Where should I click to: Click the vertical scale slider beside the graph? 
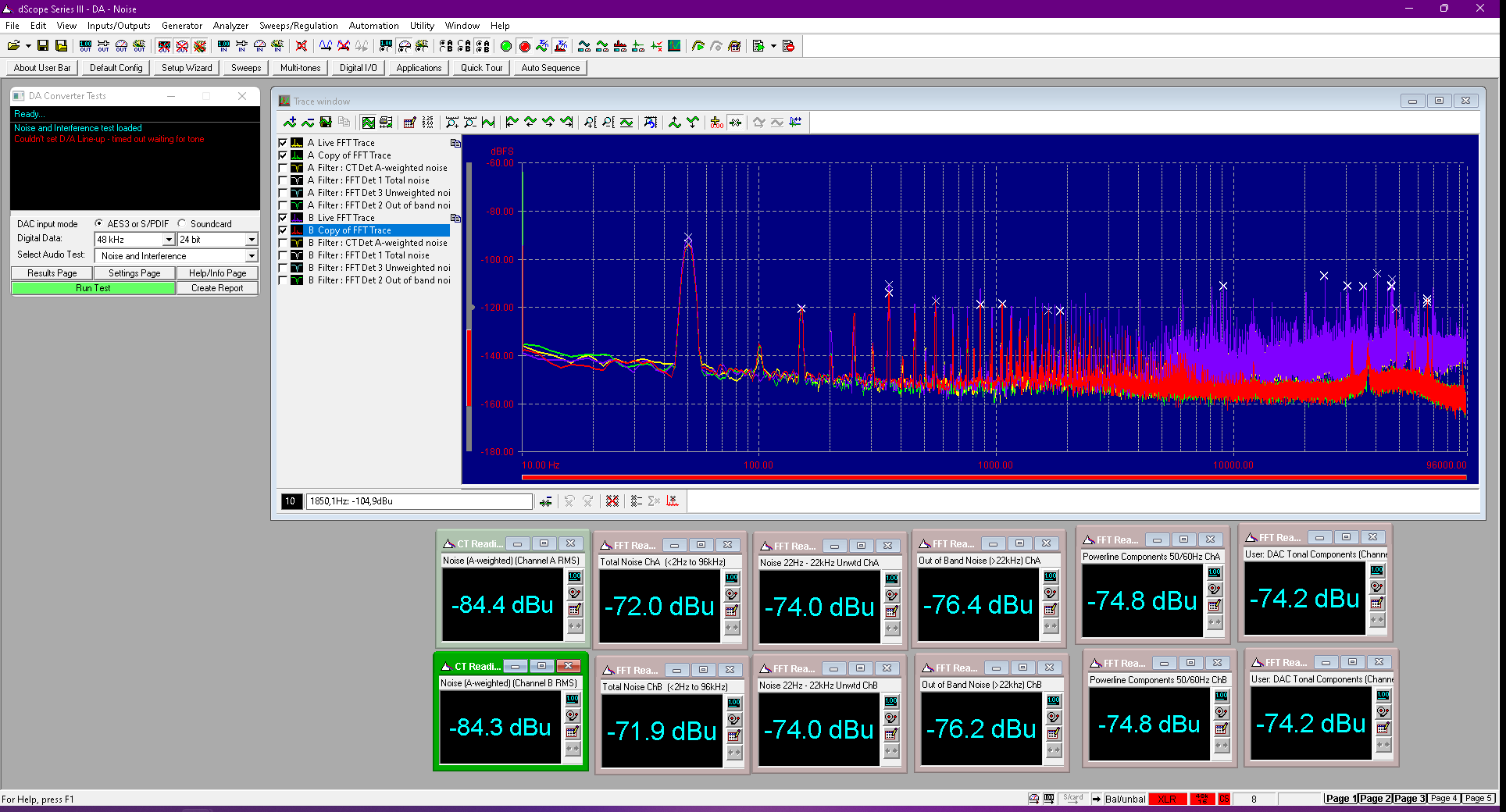tap(469, 307)
